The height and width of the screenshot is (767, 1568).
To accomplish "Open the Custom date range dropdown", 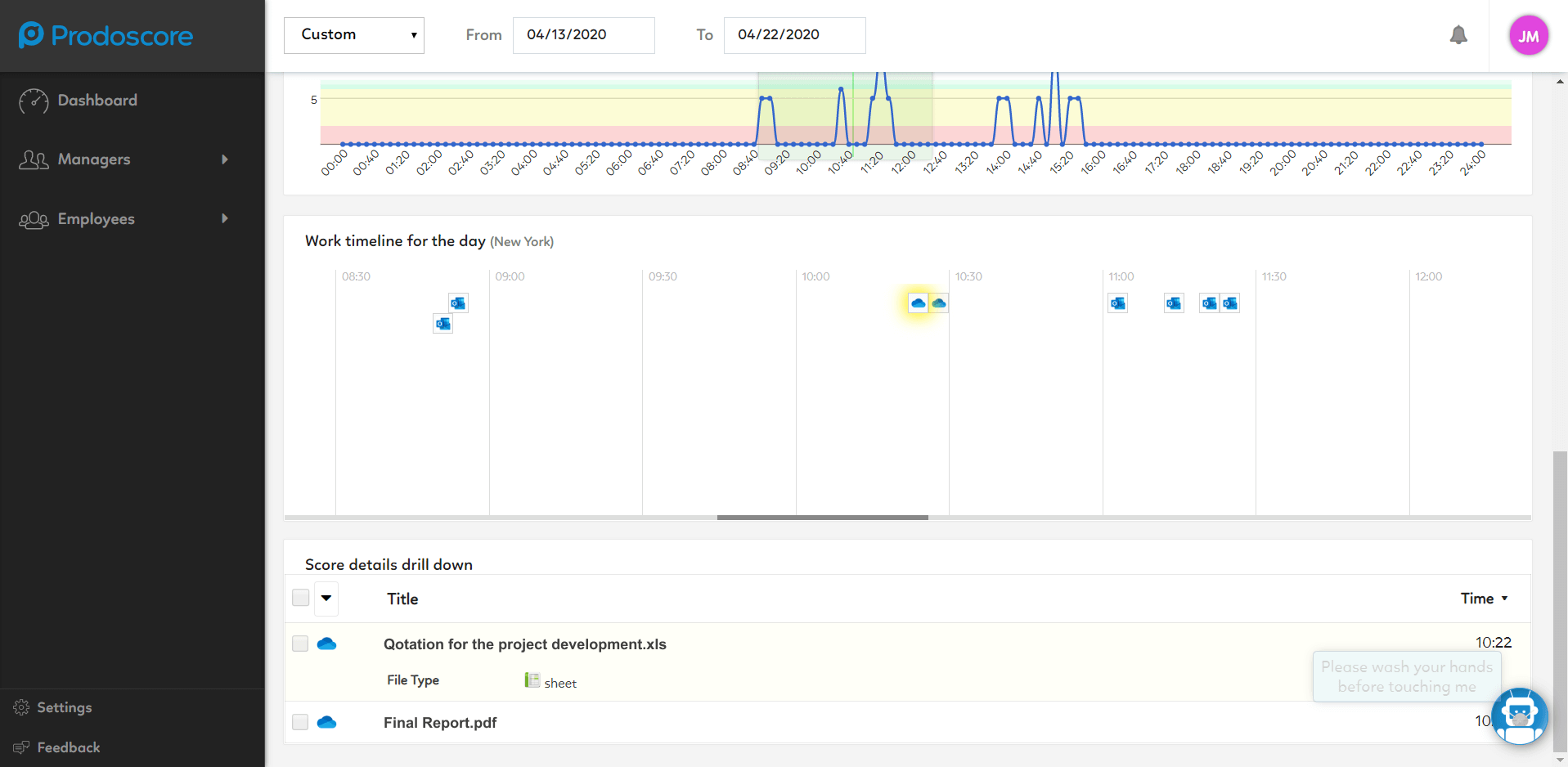I will [354, 35].
